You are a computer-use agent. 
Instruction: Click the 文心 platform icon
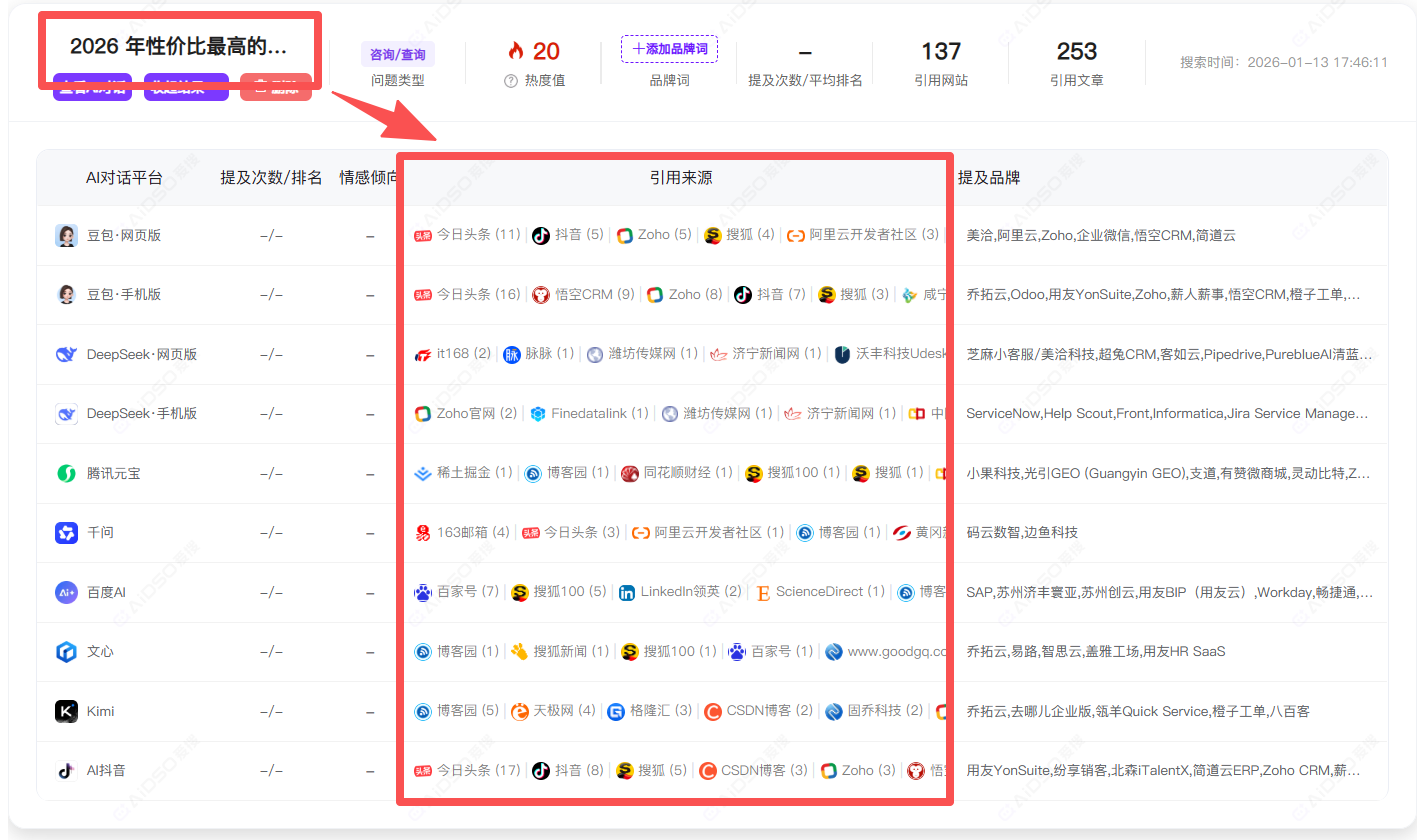click(x=66, y=652)
